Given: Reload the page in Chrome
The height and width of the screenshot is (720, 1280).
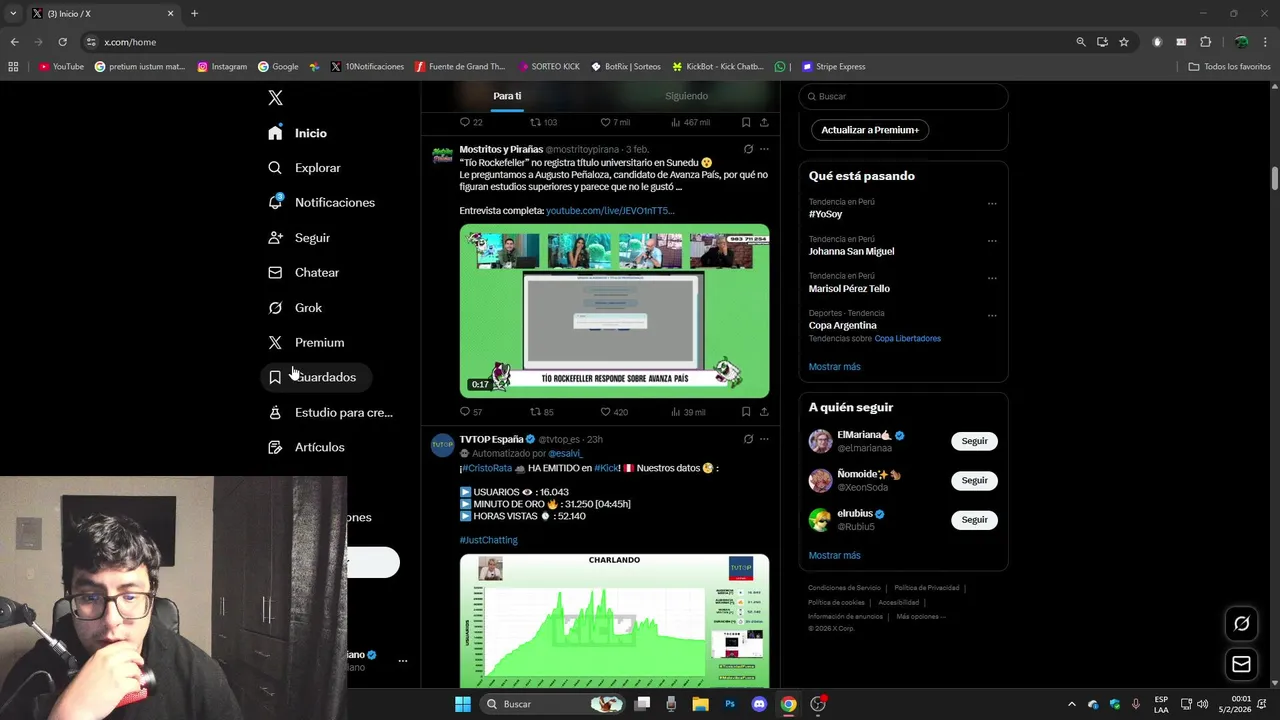Looking at the screenshot, I should coord(62,42).
